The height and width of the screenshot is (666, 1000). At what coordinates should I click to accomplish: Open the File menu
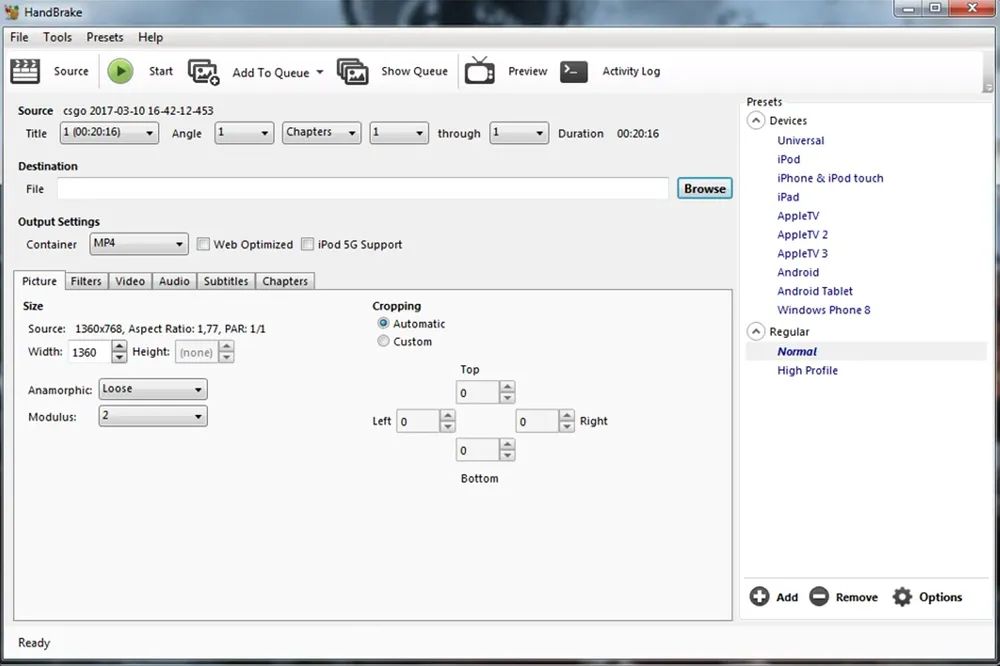click(x=19, y=37)
